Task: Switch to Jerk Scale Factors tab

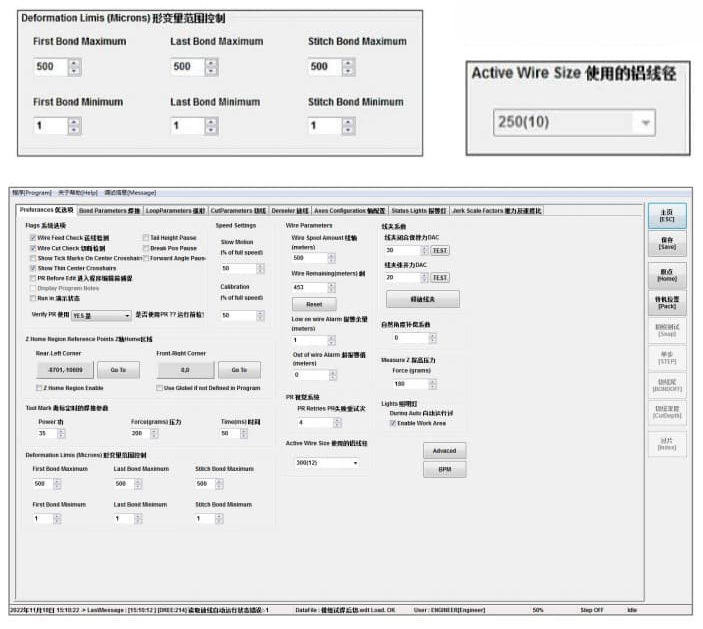Action: coord(497,211)
